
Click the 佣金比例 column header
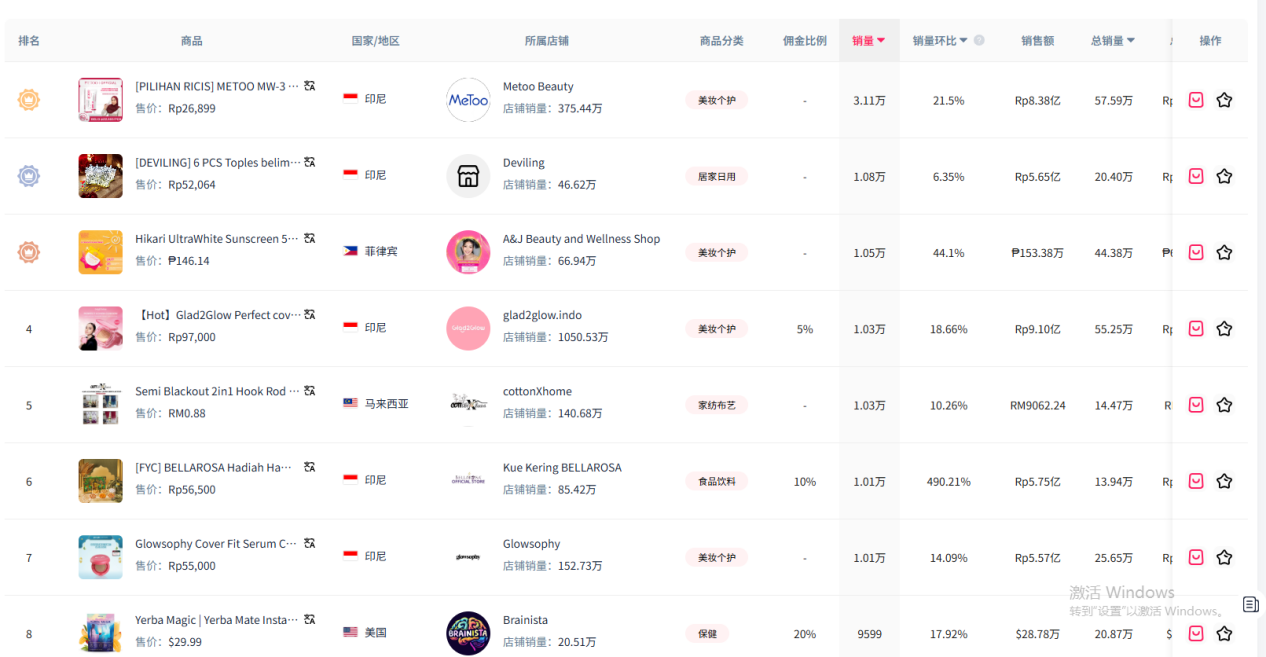(x=804, y=41)
